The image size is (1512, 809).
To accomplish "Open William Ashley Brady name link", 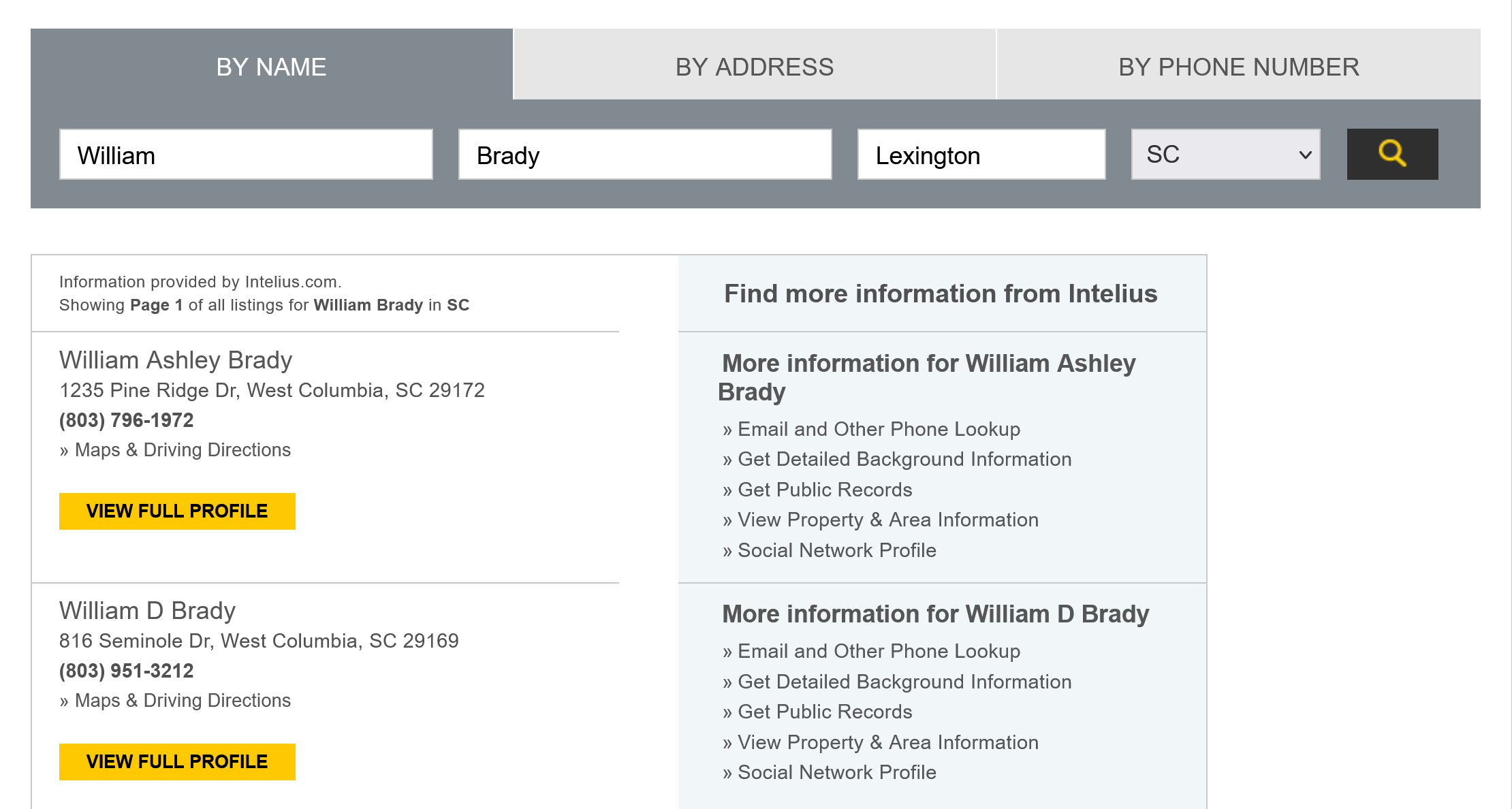I will 176,360.
